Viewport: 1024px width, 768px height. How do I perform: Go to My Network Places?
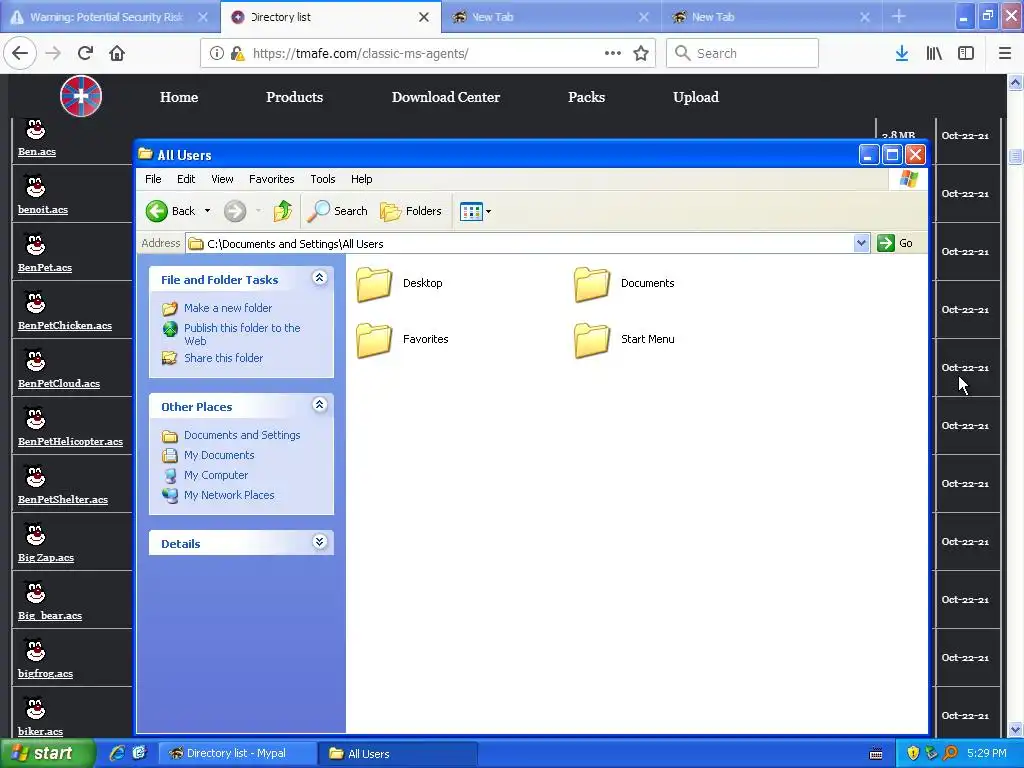229,495
